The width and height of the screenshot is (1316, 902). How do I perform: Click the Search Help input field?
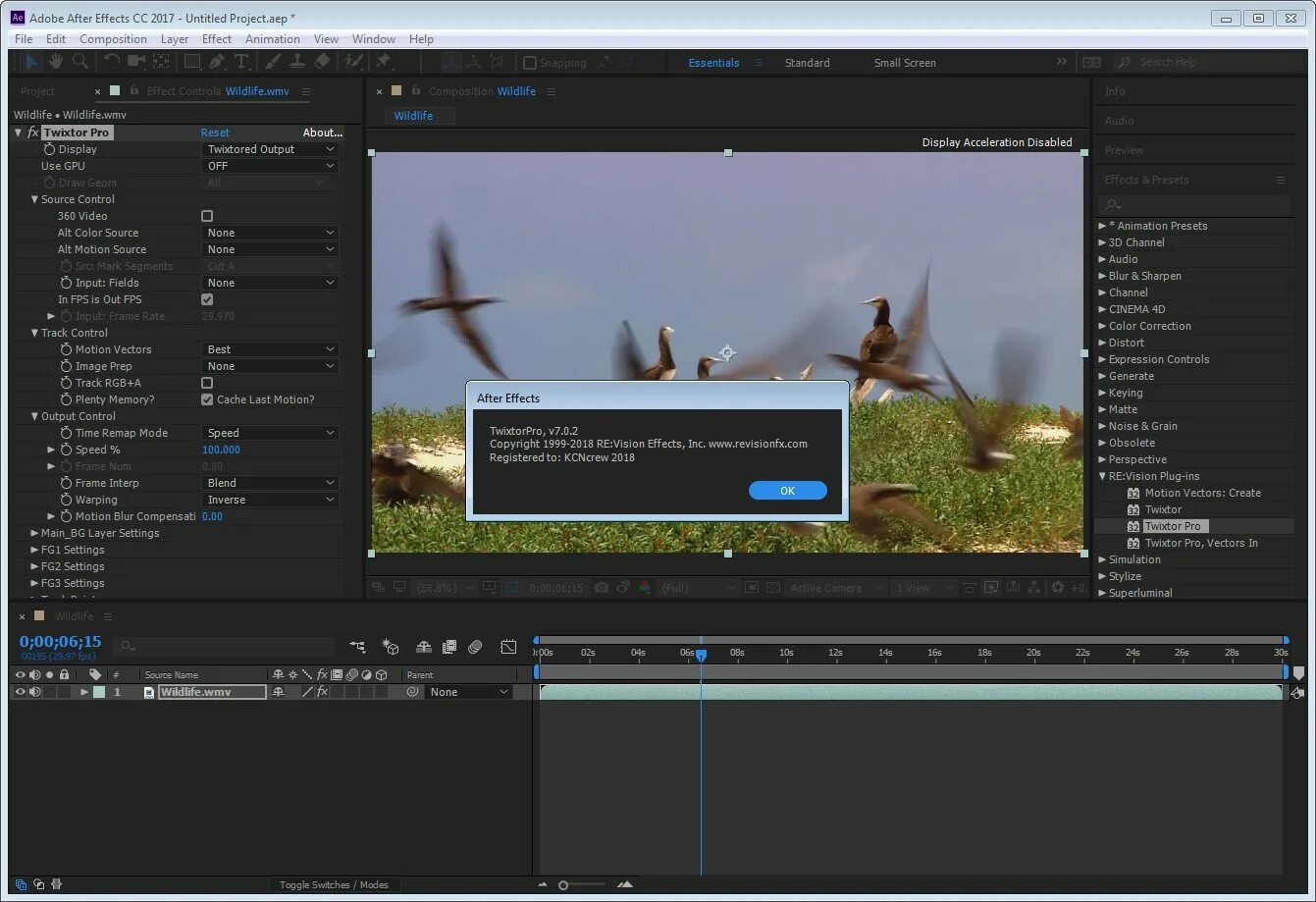[1207, 63]
